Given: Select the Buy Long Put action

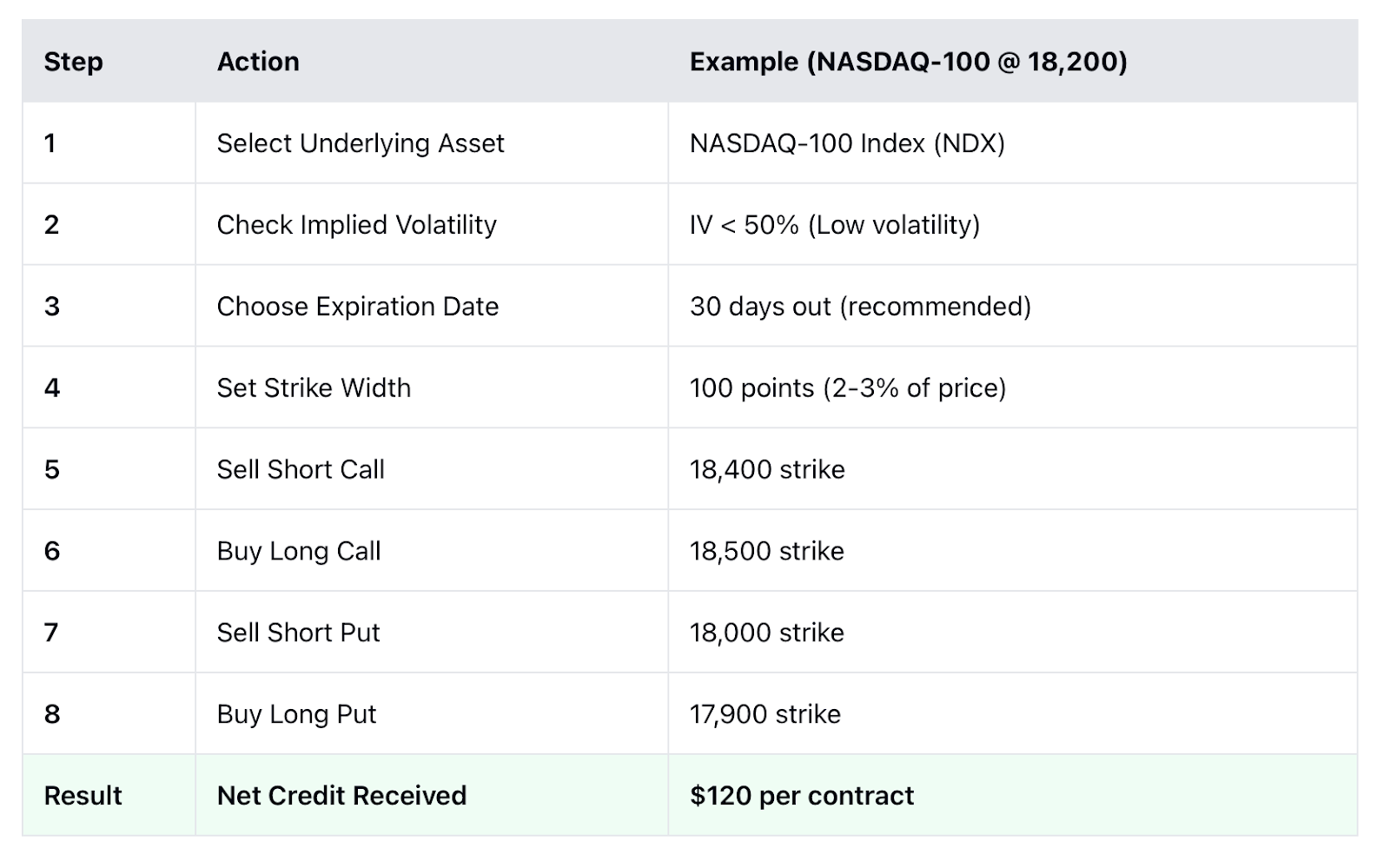Looking at the screenshot, I should 296,714.
